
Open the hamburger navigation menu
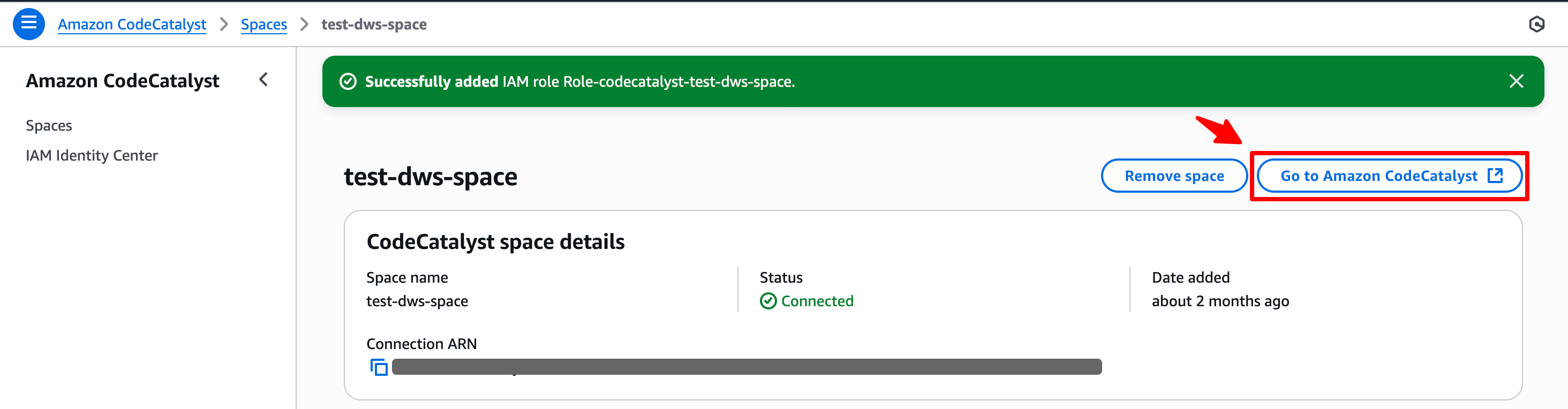tap(28, 24)
